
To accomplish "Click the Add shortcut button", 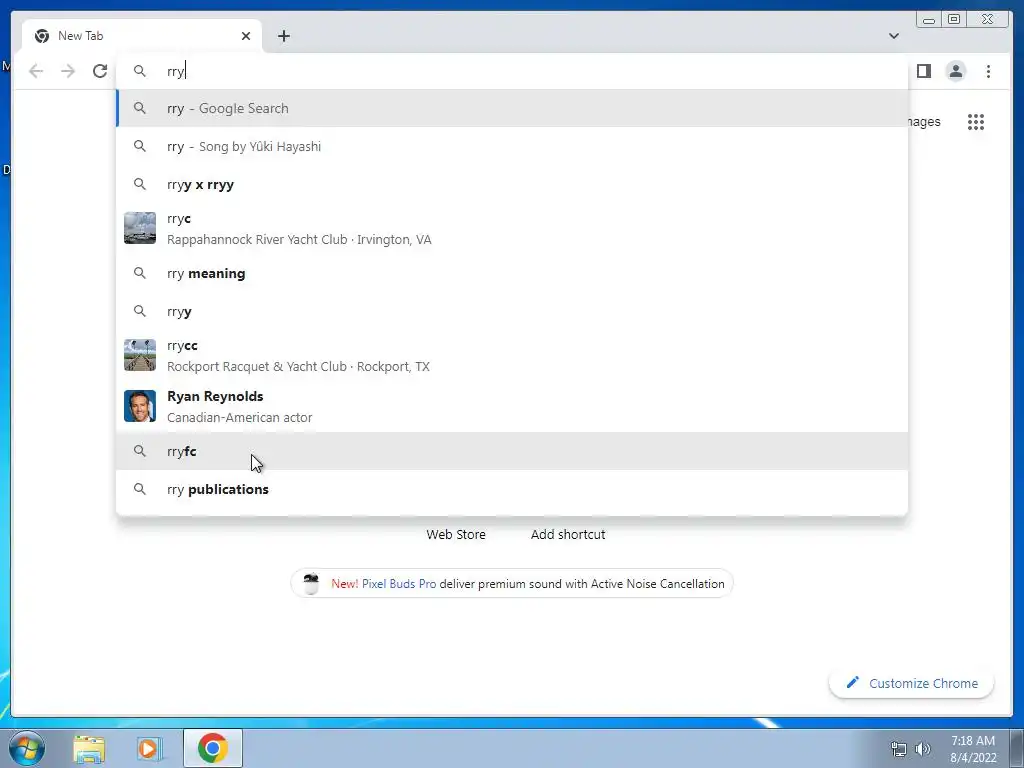I will coord(568,534).
